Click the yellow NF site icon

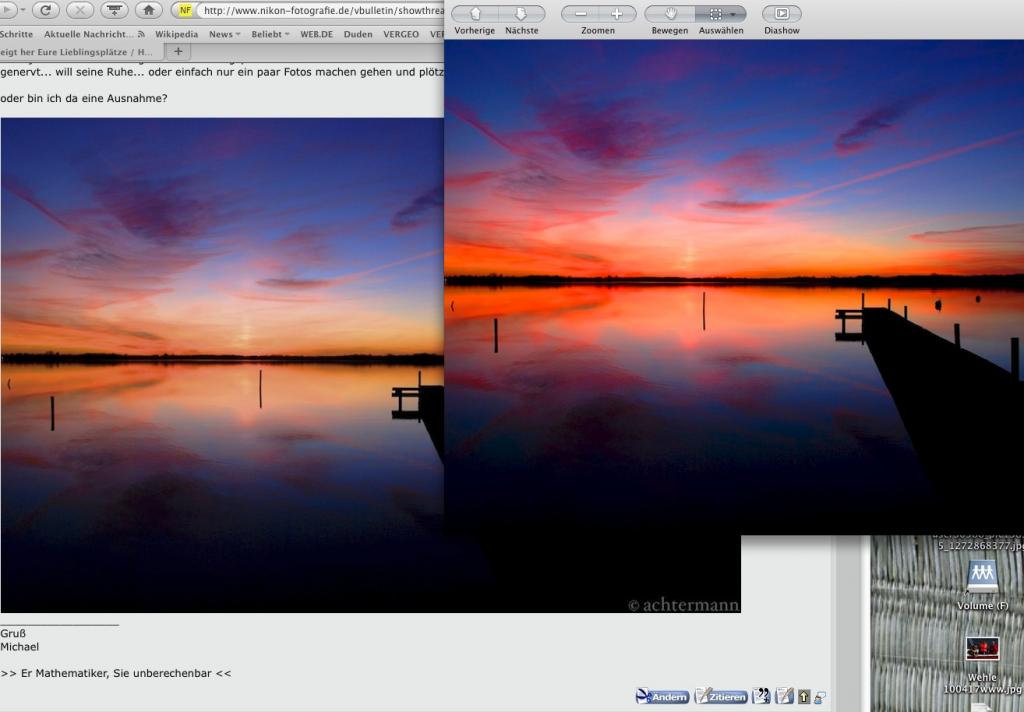185,10
